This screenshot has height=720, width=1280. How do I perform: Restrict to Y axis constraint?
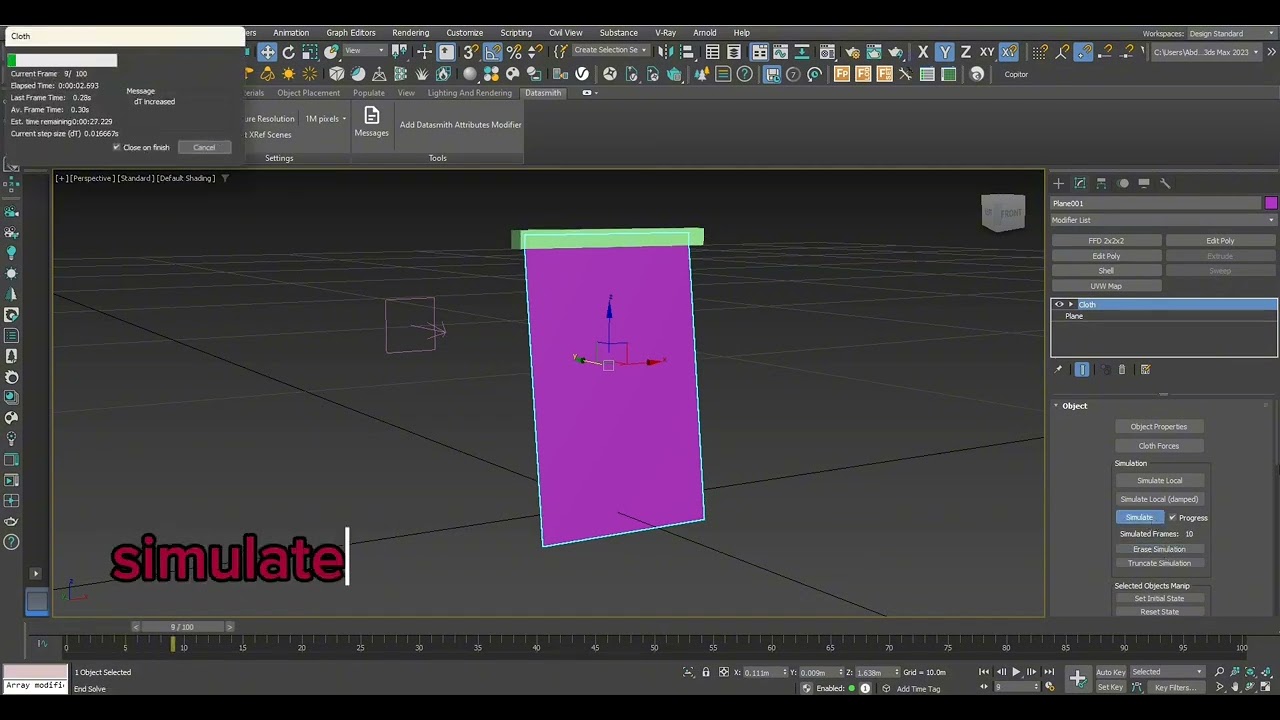[x=945, y=52]
